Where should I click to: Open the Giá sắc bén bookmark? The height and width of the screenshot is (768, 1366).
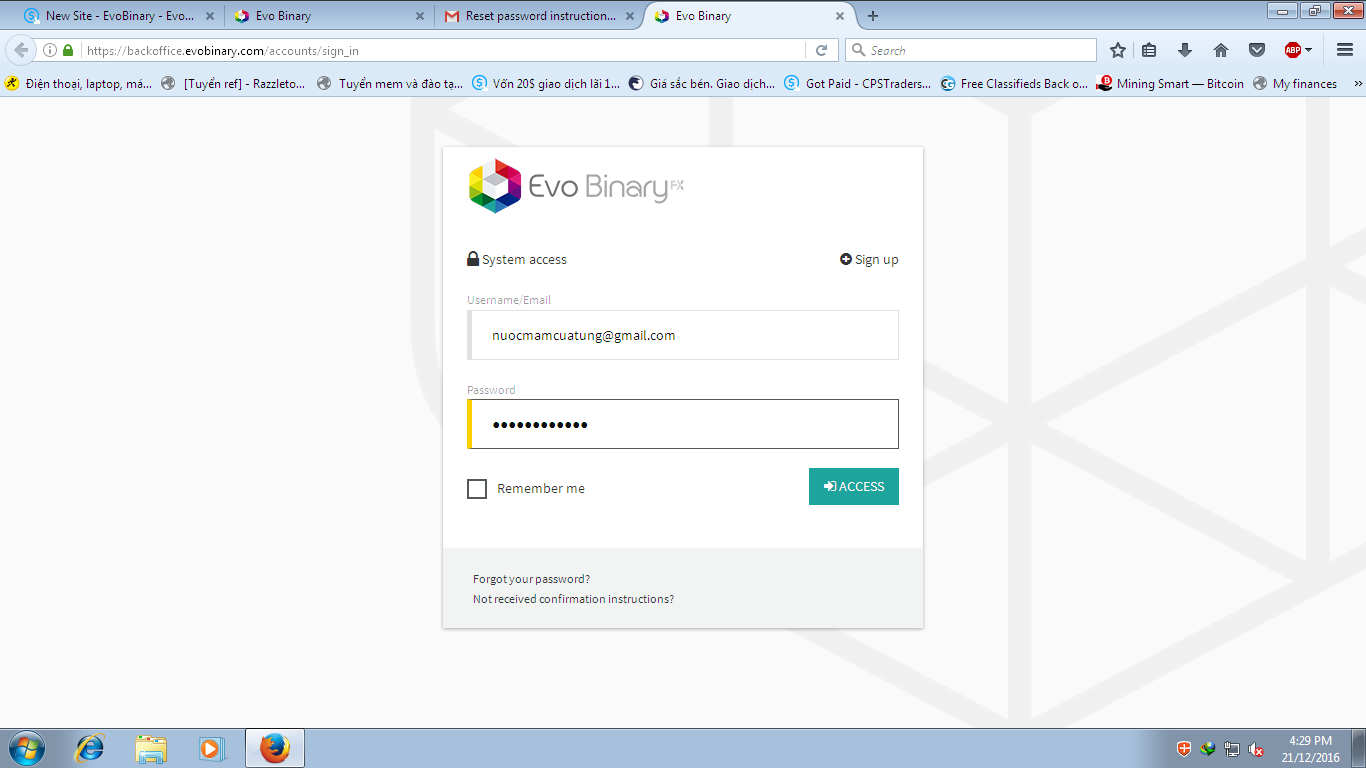[x=701, y=84]
